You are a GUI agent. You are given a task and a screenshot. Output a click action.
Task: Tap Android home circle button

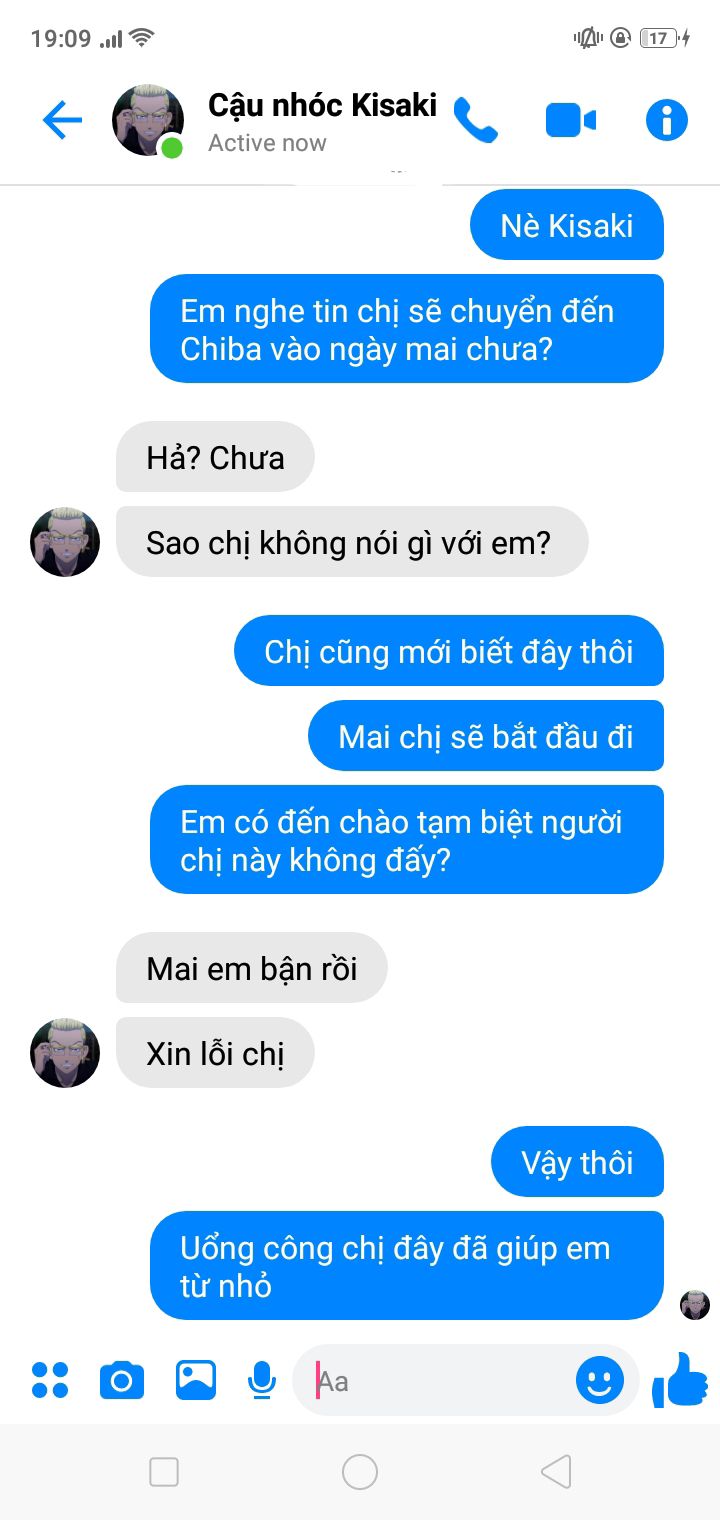360,1471
